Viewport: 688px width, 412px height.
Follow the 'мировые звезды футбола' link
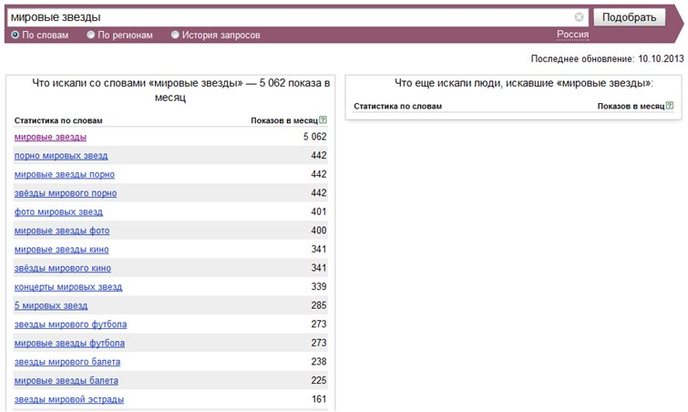69,344
